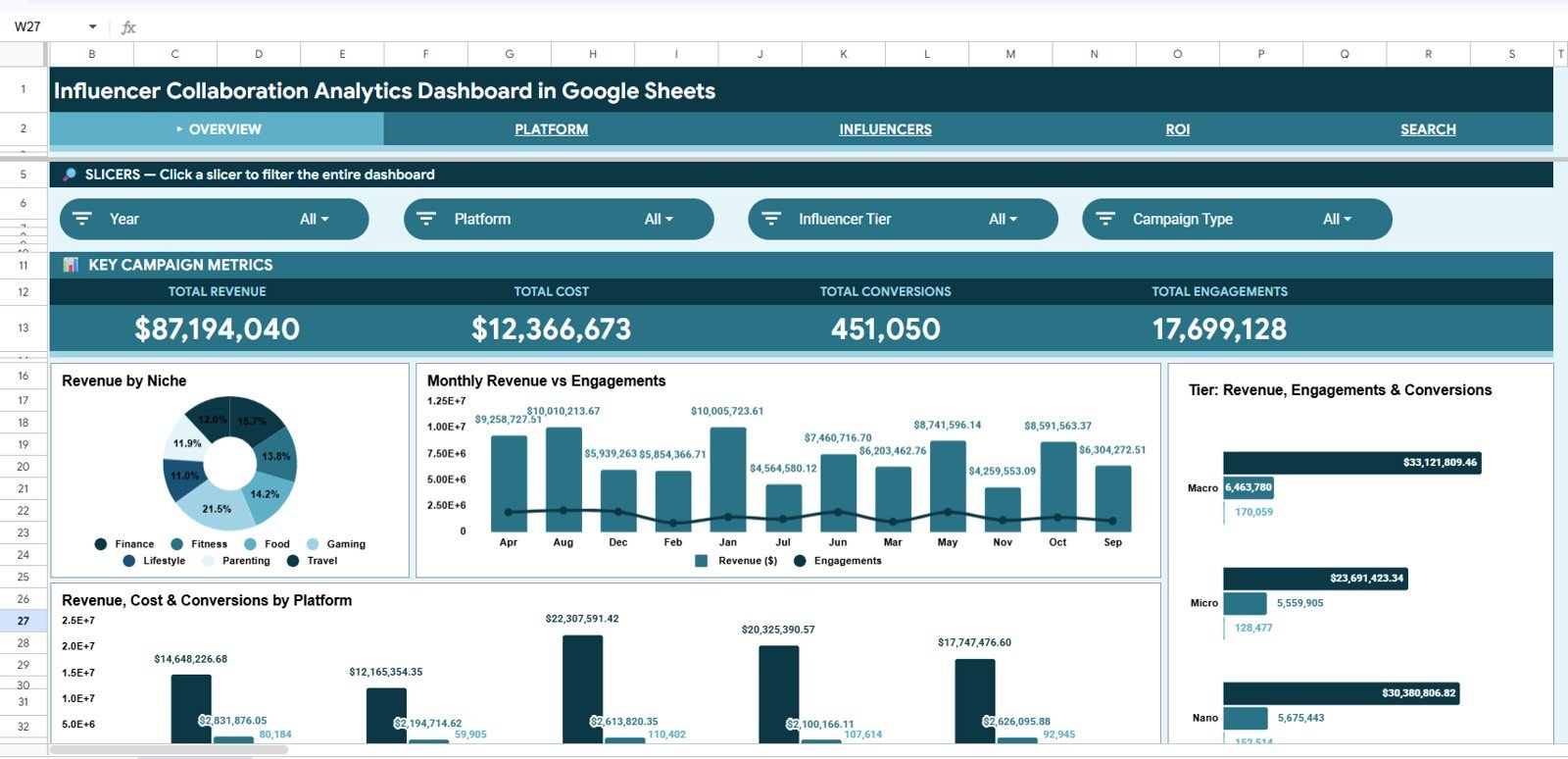Open the ROI tab

pos(1178,129)
